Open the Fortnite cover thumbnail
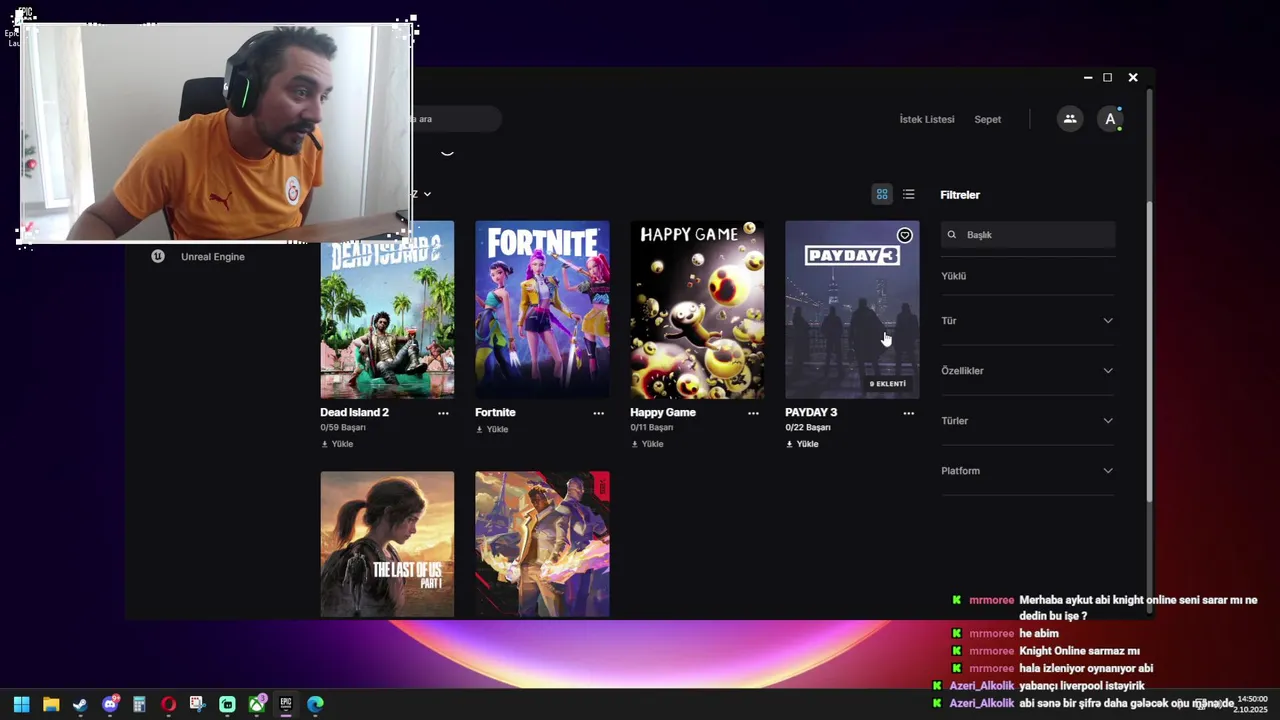 point(542,310)
